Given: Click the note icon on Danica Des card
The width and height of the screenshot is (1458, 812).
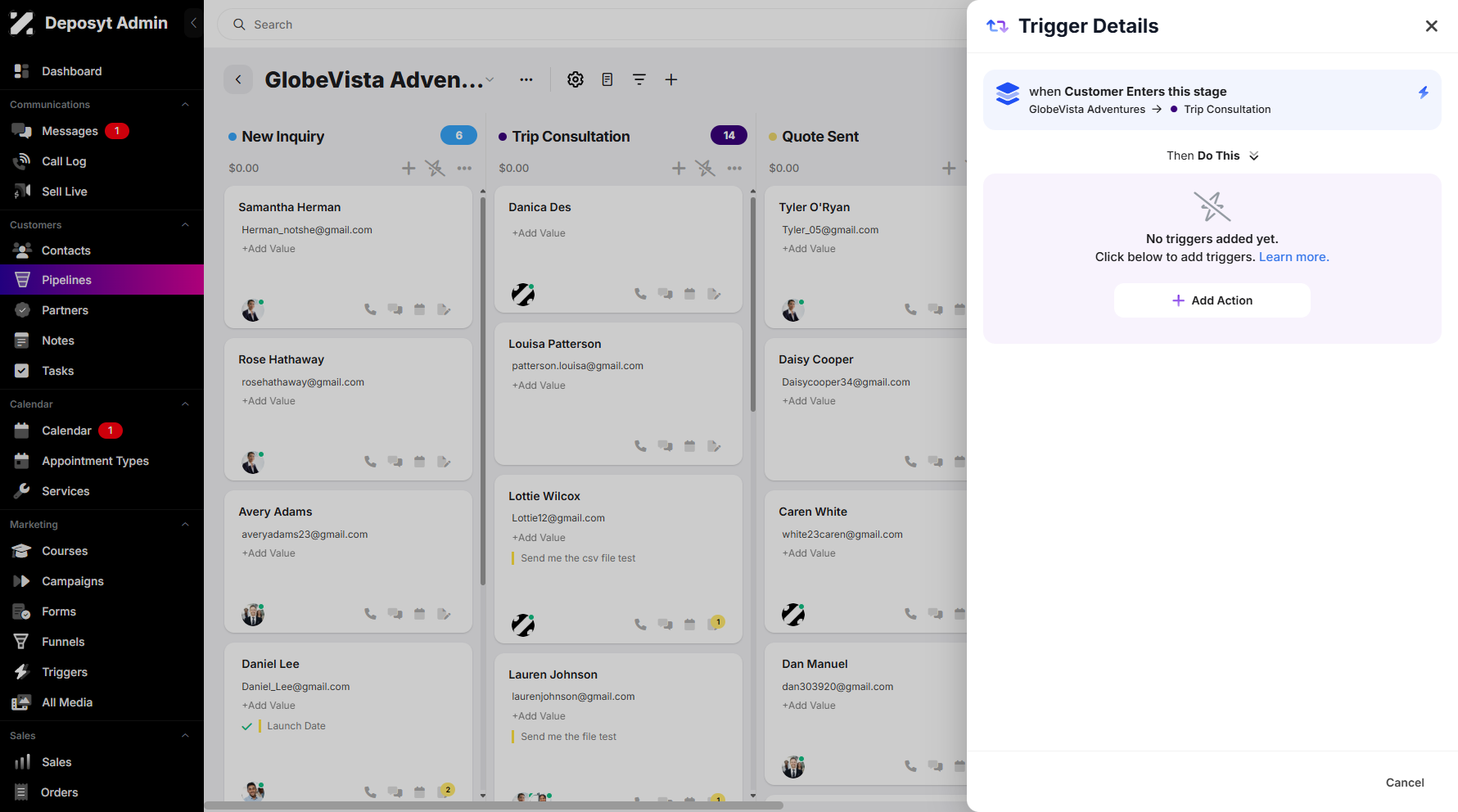Looking at the screenshot, I should tap(714, 294).
